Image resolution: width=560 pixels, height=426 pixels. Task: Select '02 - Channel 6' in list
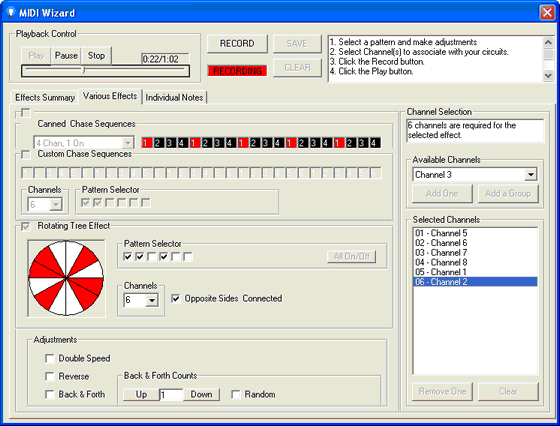(x=475, y=243)
